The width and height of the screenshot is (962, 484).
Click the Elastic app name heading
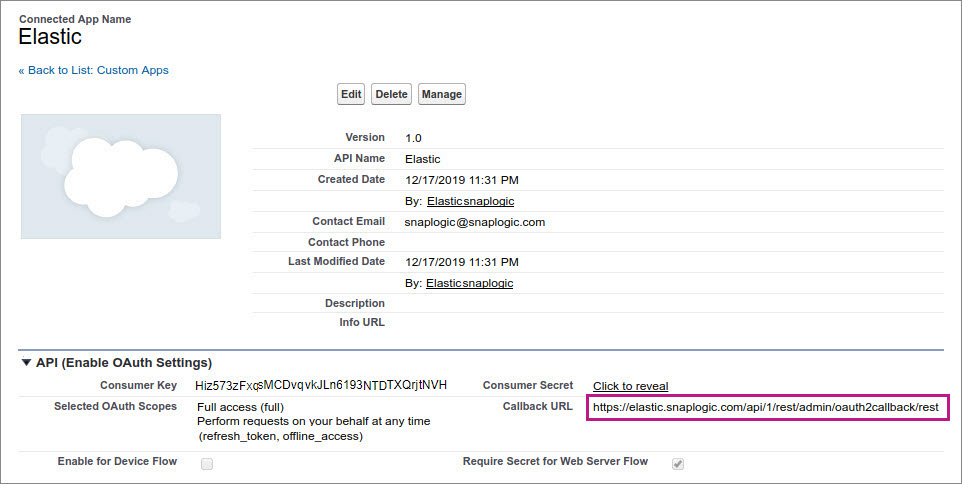click(x=50, y=37)
